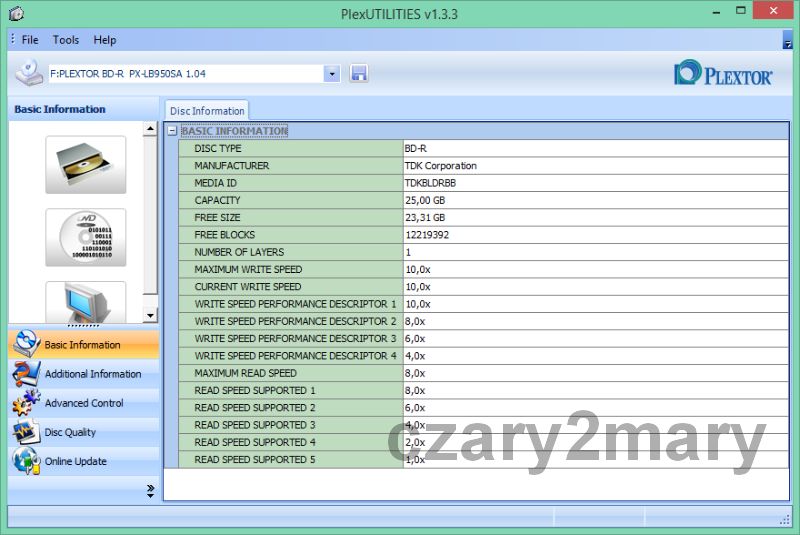Click the sidebar configure buttons chevron

(151, 491)
